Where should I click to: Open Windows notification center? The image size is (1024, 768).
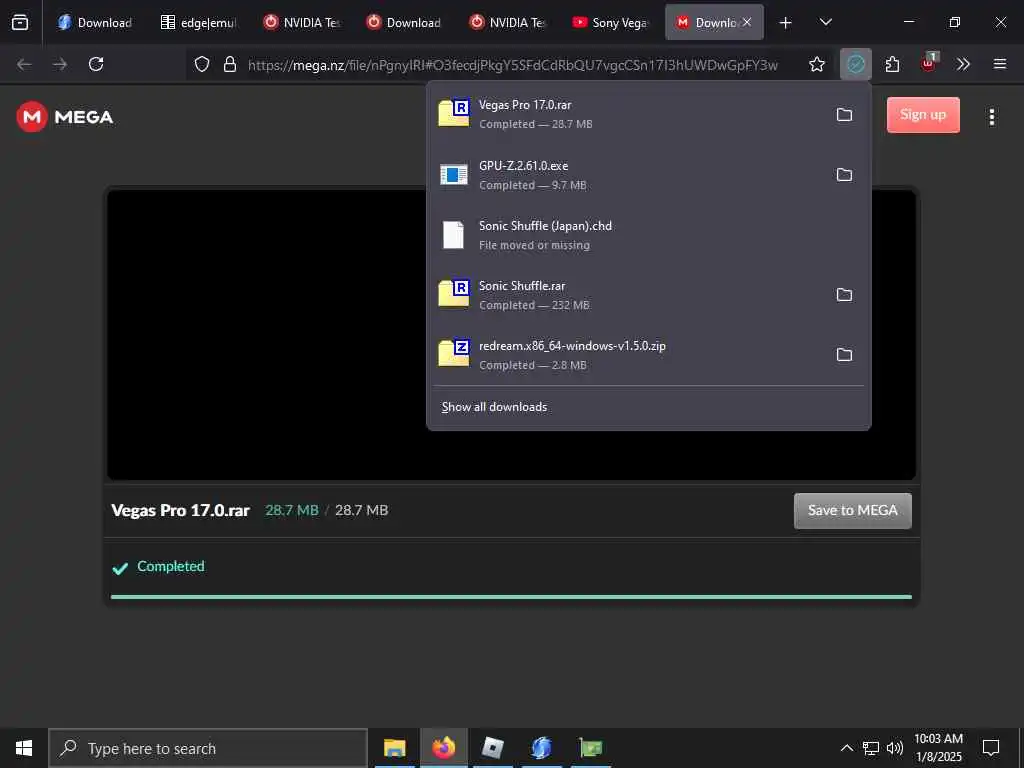pos(991,748)
